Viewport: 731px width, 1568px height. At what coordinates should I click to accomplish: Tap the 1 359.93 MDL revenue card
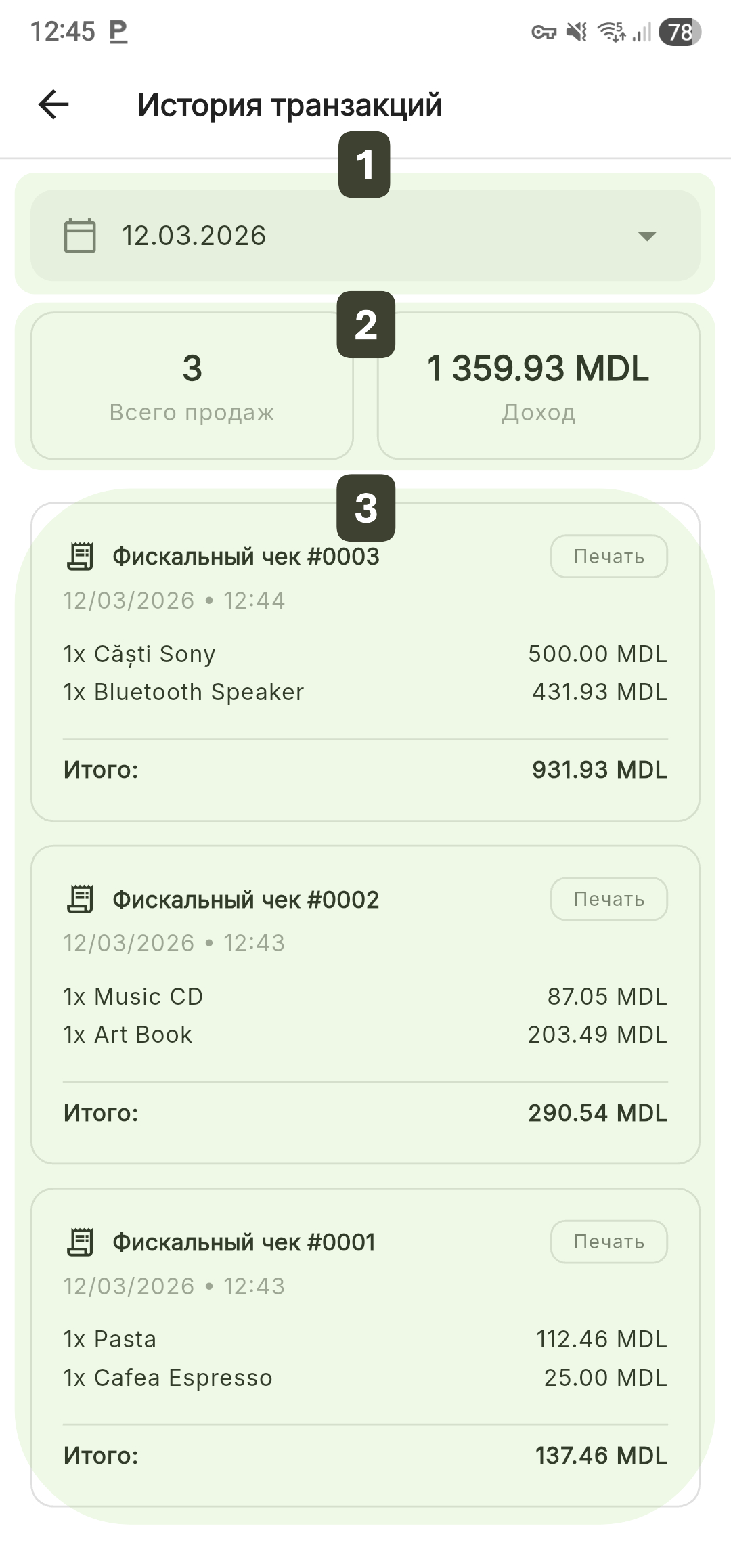coord(538,386)
